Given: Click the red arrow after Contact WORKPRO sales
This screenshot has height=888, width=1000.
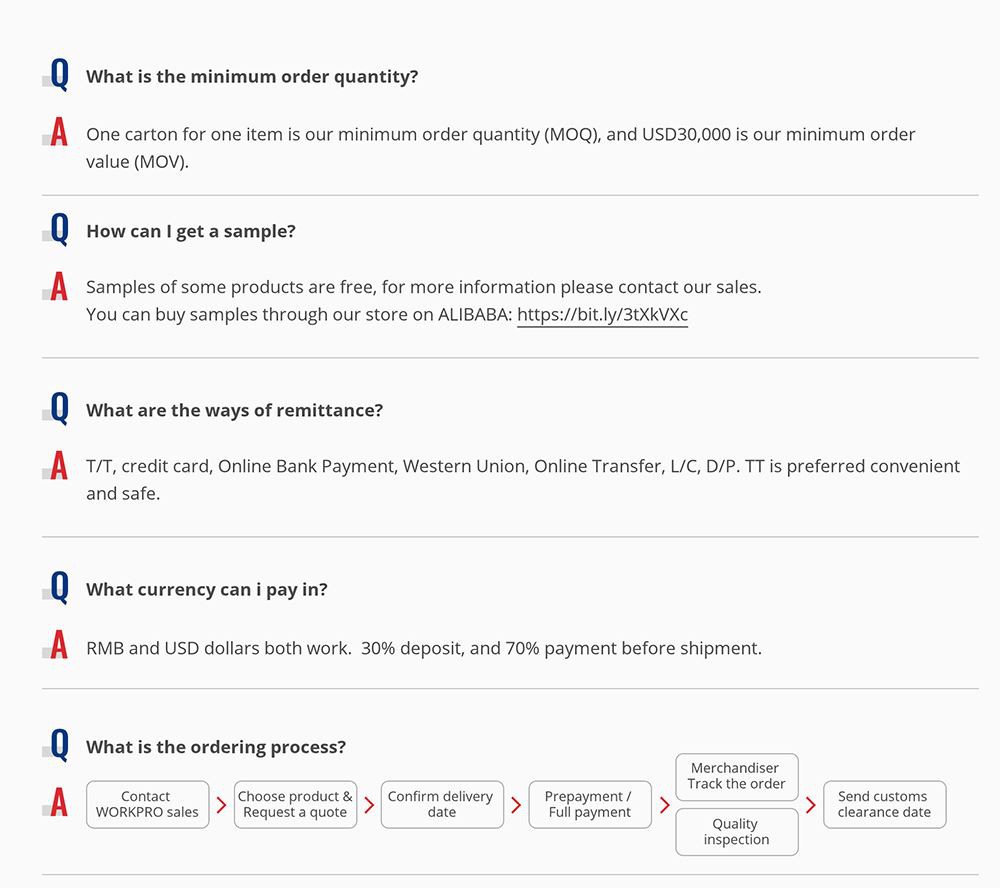Looking at the screenshot, I should [221, 804].
